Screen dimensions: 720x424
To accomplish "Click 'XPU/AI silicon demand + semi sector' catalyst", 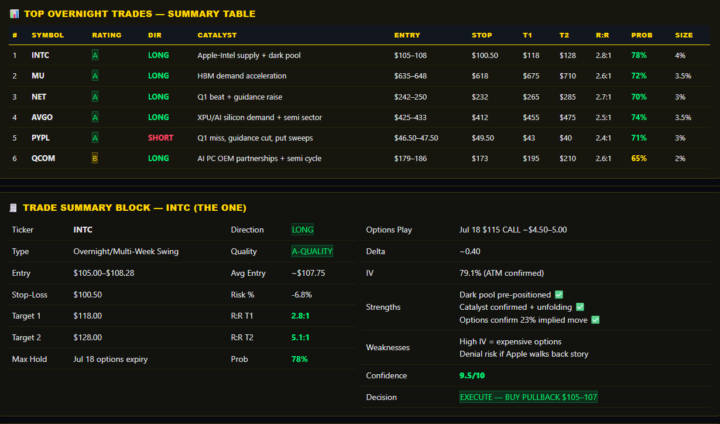I will (259, 118).
